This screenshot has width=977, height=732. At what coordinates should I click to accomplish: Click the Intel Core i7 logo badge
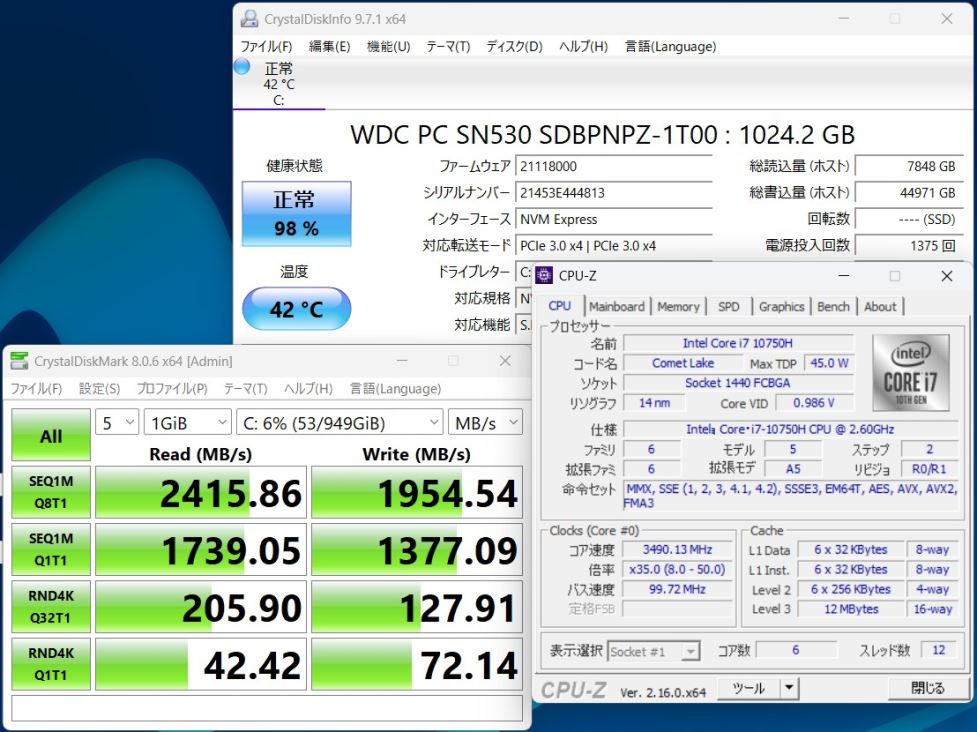point(910,373)
